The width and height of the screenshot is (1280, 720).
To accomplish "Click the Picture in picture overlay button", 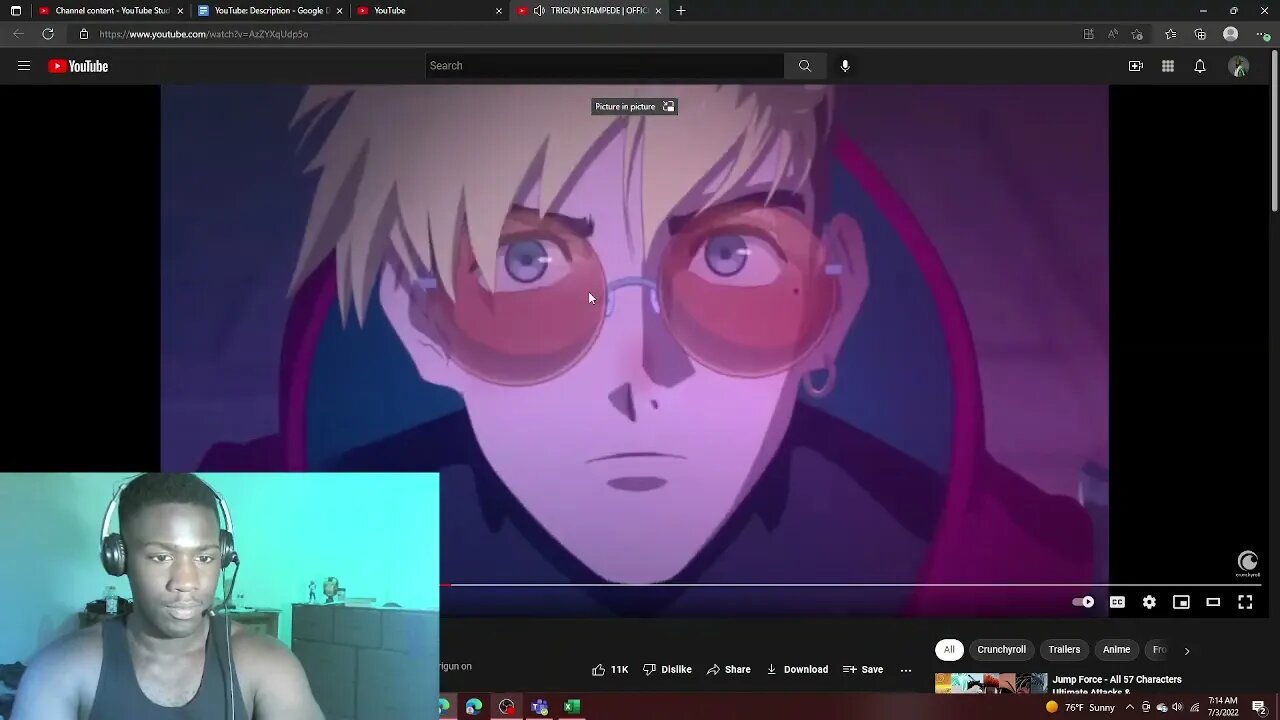I will [634, 106].
